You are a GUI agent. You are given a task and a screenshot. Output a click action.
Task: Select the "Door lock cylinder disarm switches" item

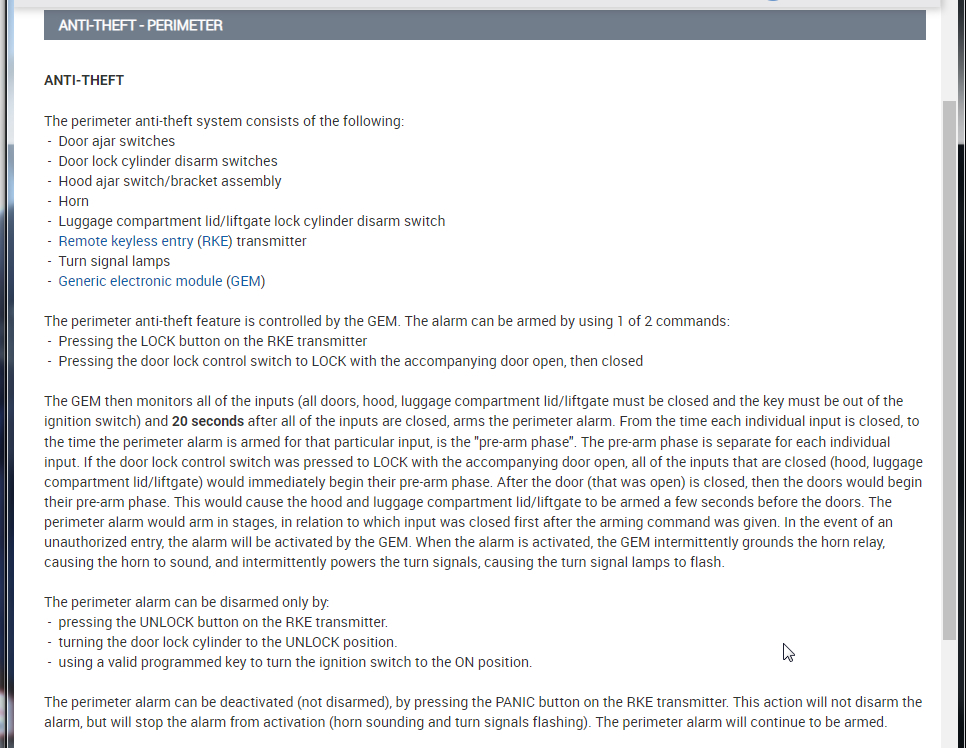click(167, 161)
